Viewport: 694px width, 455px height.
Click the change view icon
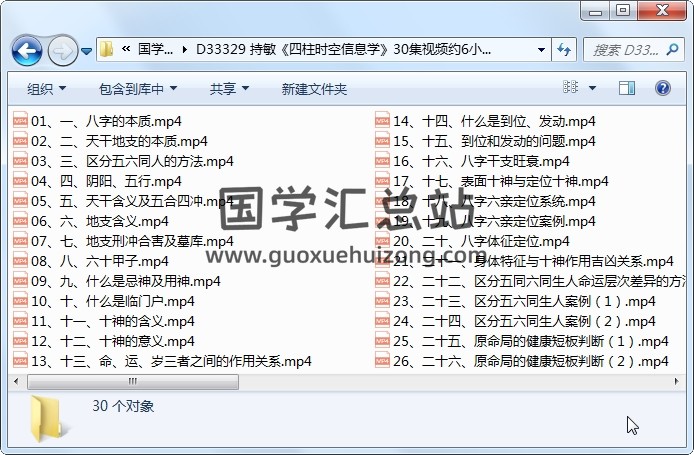click(570, 87)
